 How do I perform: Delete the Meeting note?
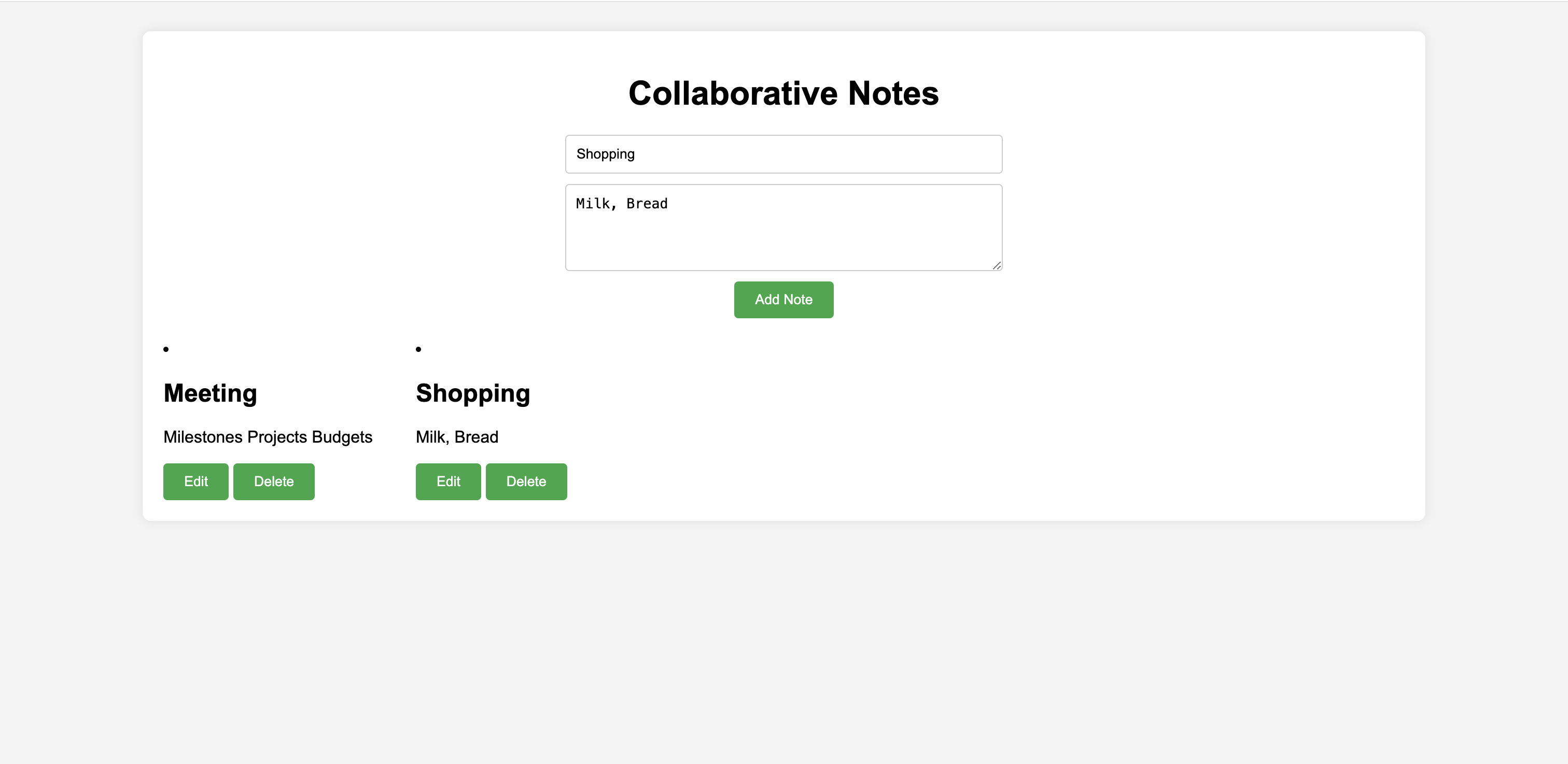point(273,481)
